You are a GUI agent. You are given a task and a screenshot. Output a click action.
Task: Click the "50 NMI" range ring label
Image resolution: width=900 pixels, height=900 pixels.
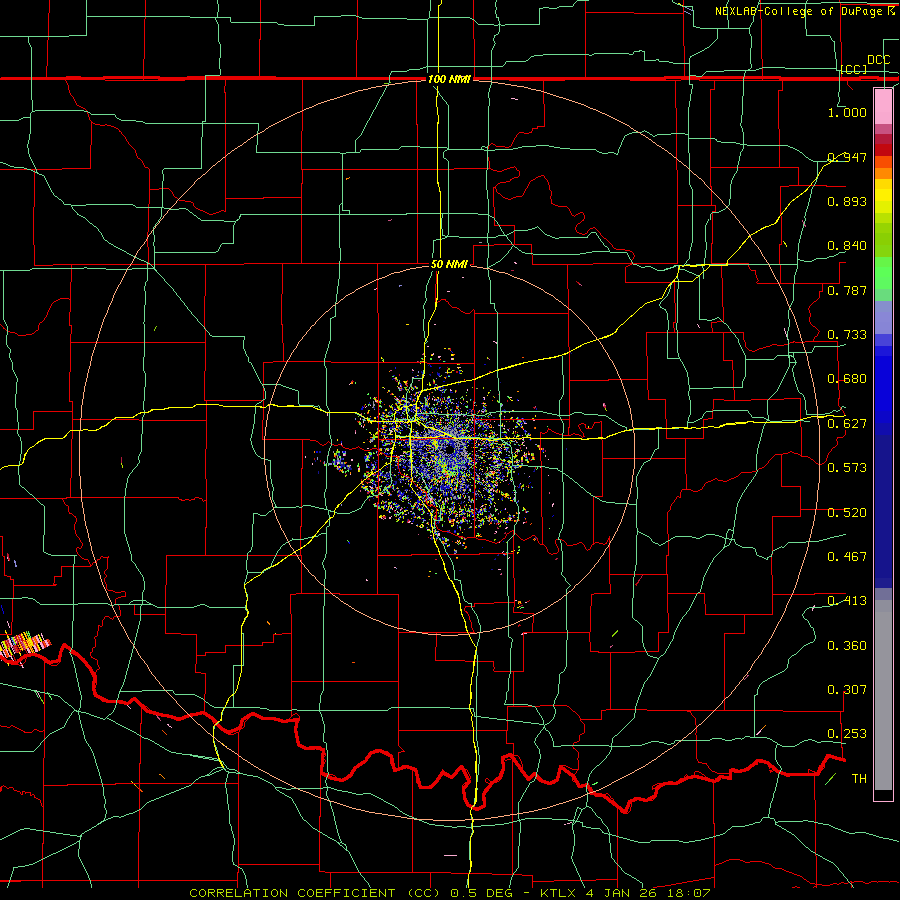click(449, 265)
